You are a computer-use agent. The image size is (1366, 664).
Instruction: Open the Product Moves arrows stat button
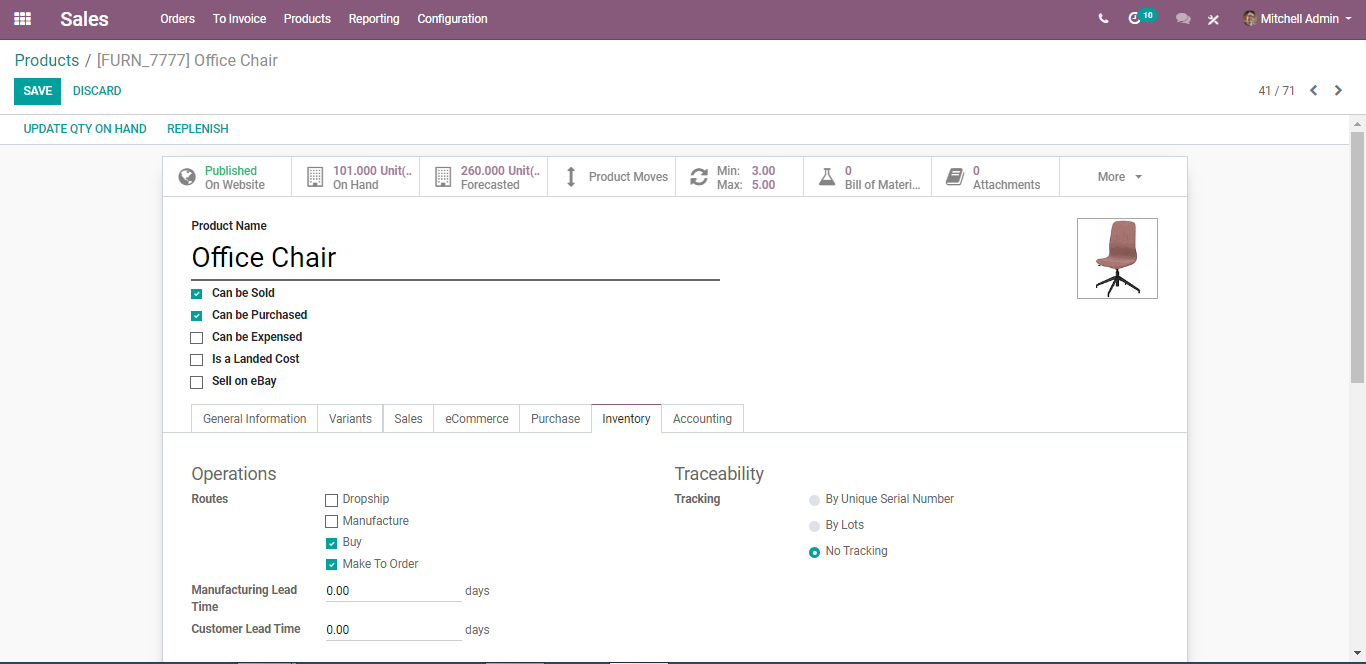point(611,177)
